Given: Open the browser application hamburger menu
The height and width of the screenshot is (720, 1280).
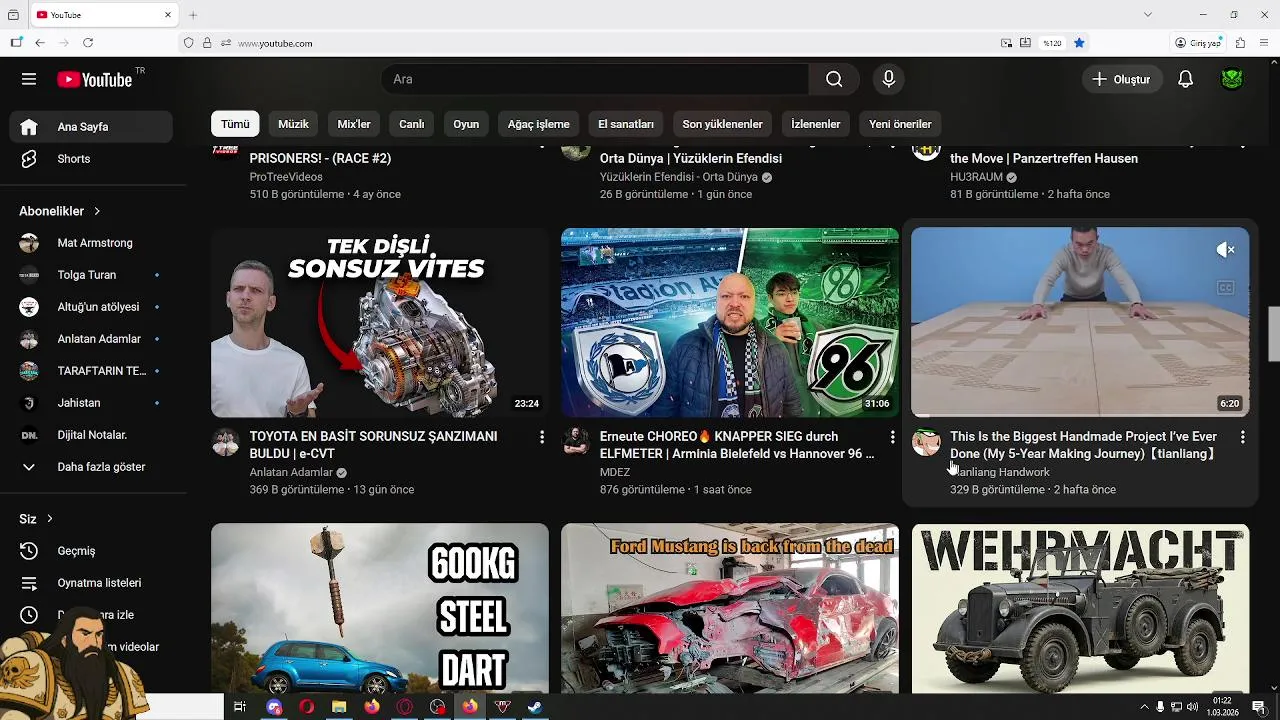Looking at the screenshot, I should coord(1265,43).
